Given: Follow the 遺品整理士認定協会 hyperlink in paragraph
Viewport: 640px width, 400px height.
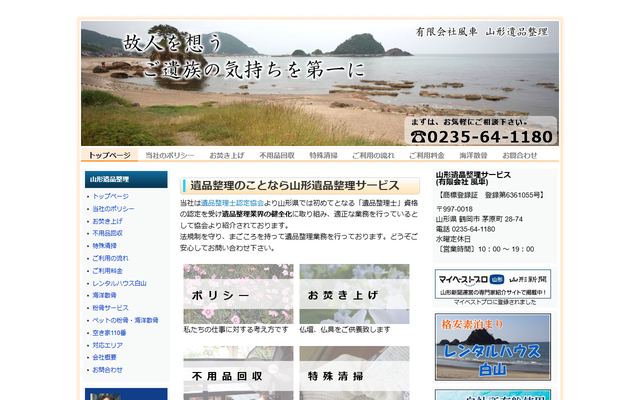Looking at the screenshot, I should 232,203.
